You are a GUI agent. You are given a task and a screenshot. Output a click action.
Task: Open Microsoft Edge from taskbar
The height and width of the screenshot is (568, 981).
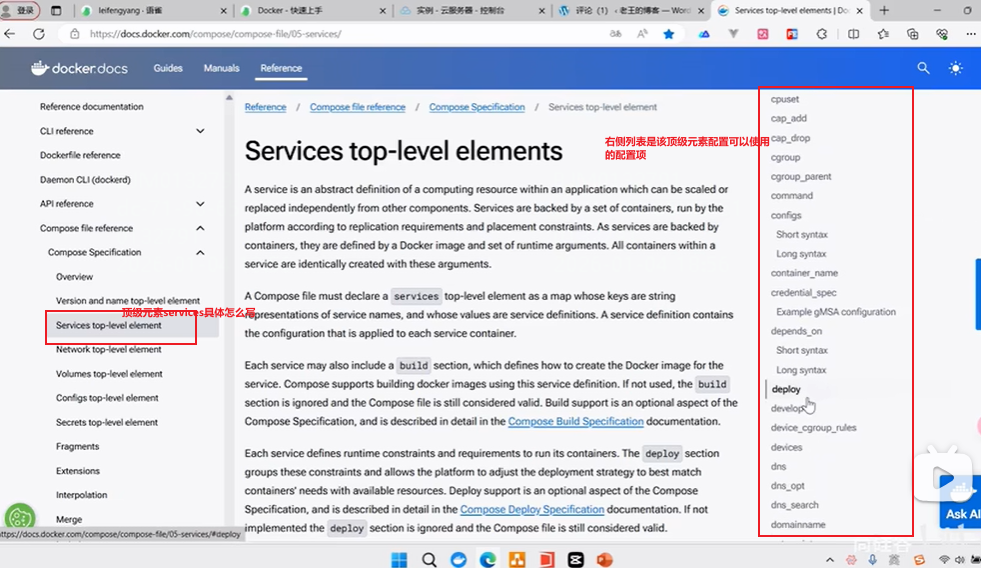click(488, 559)
